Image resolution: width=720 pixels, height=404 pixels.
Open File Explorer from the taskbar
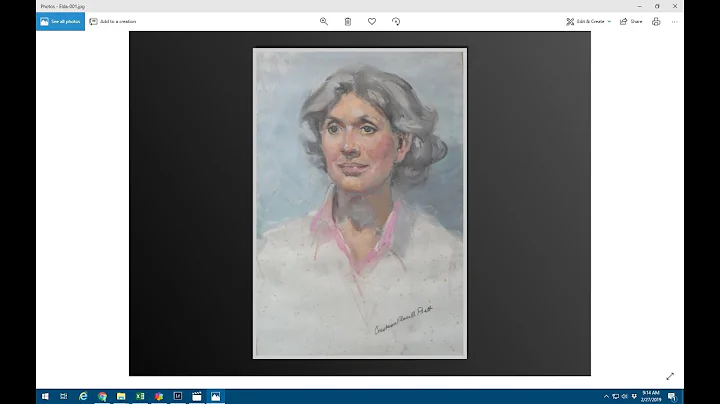coord(121,396)
